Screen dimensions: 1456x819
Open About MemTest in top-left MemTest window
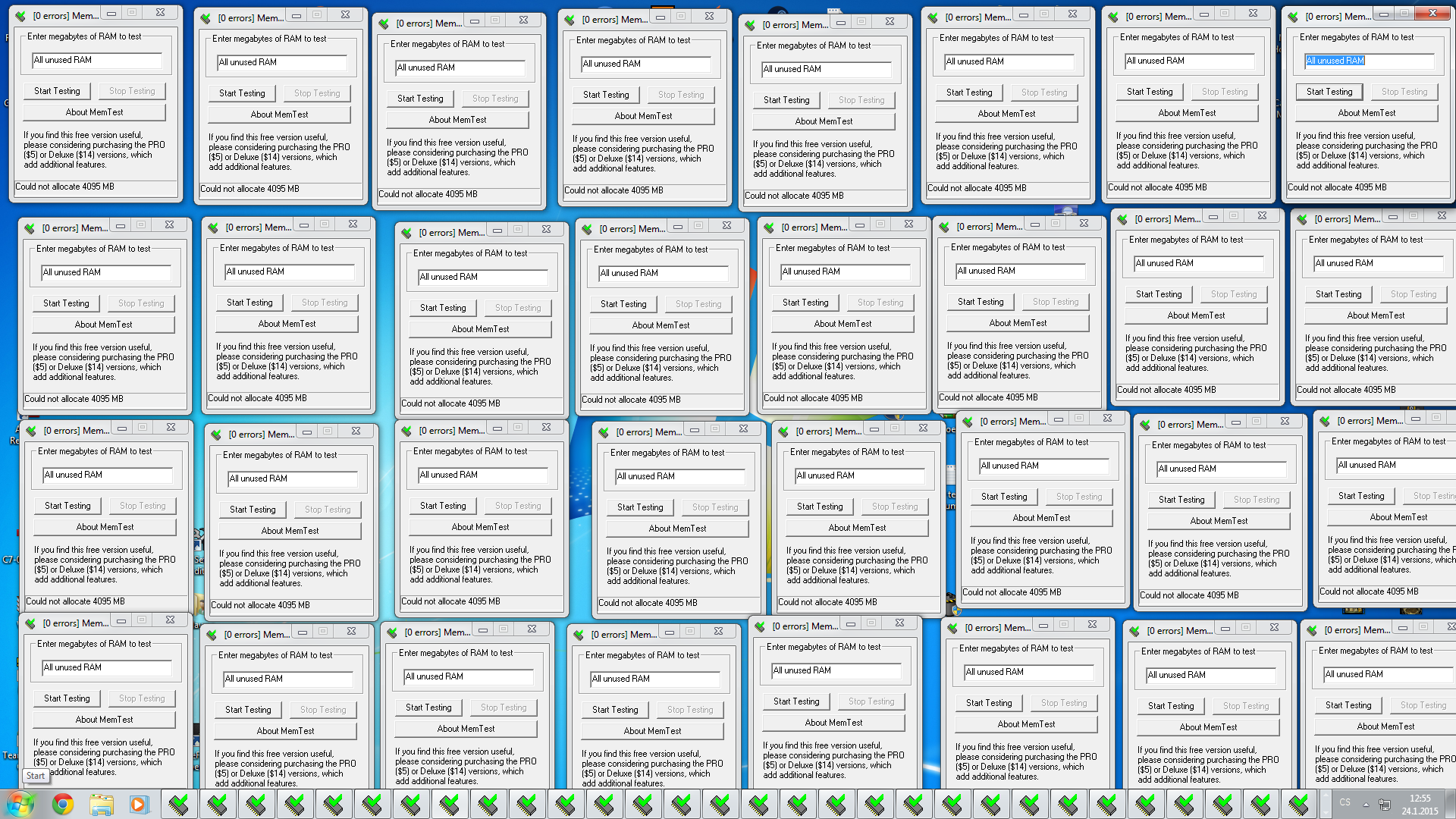click(x=94, y=112)
